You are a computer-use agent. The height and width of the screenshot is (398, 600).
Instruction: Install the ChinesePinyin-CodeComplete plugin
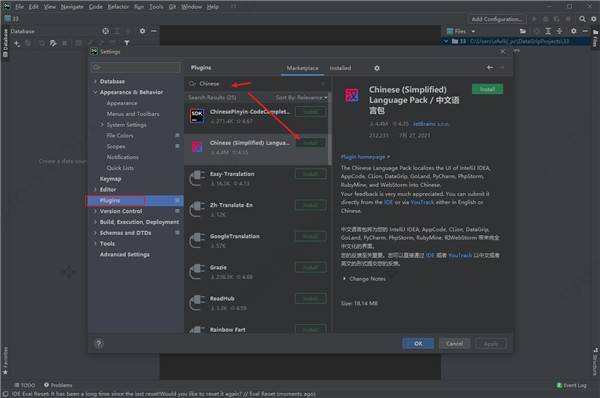coord(310,112)
